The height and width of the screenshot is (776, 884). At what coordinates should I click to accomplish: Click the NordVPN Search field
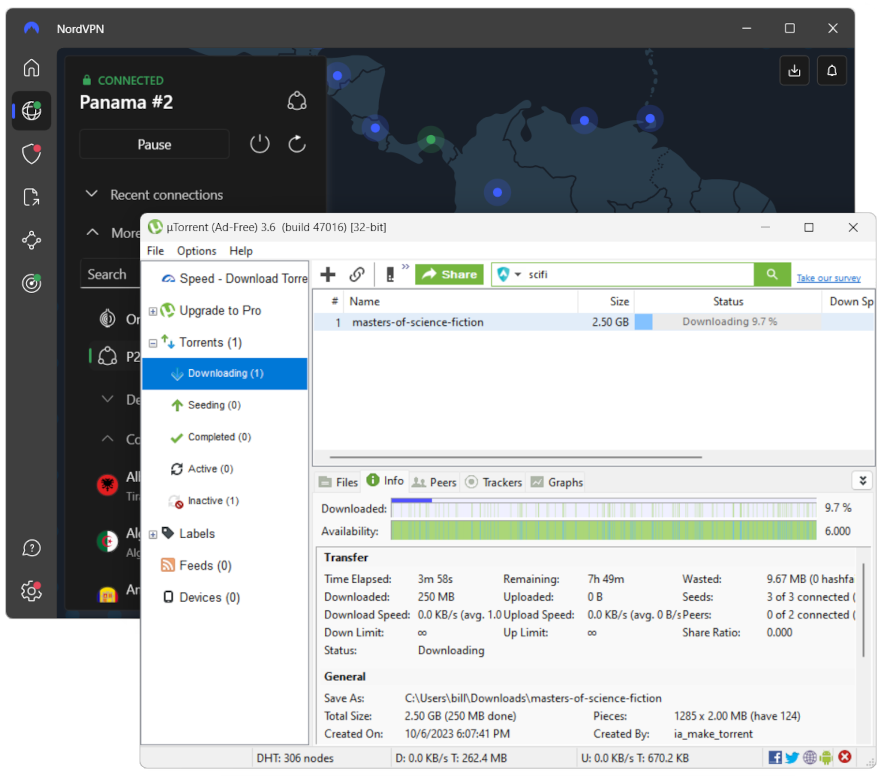coord(110,275)
